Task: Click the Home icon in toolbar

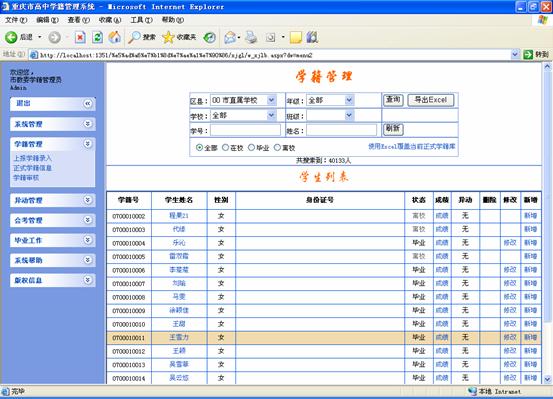Action: click(114, 37)
